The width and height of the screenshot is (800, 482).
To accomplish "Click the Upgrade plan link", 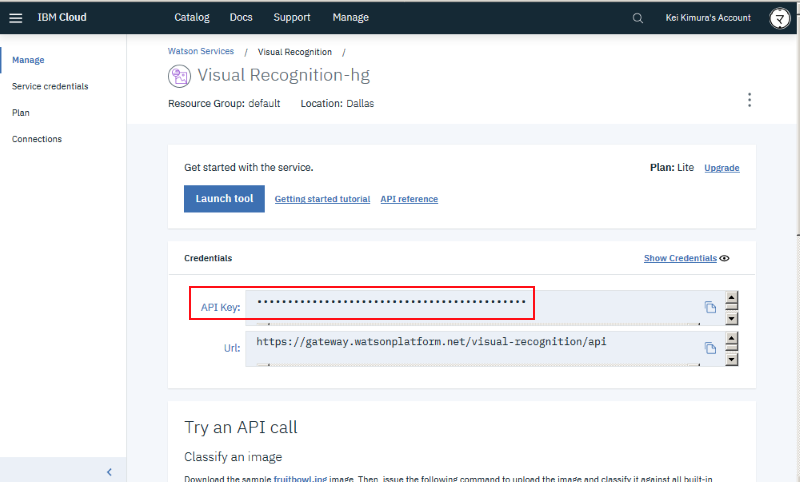I will point(721,168).
